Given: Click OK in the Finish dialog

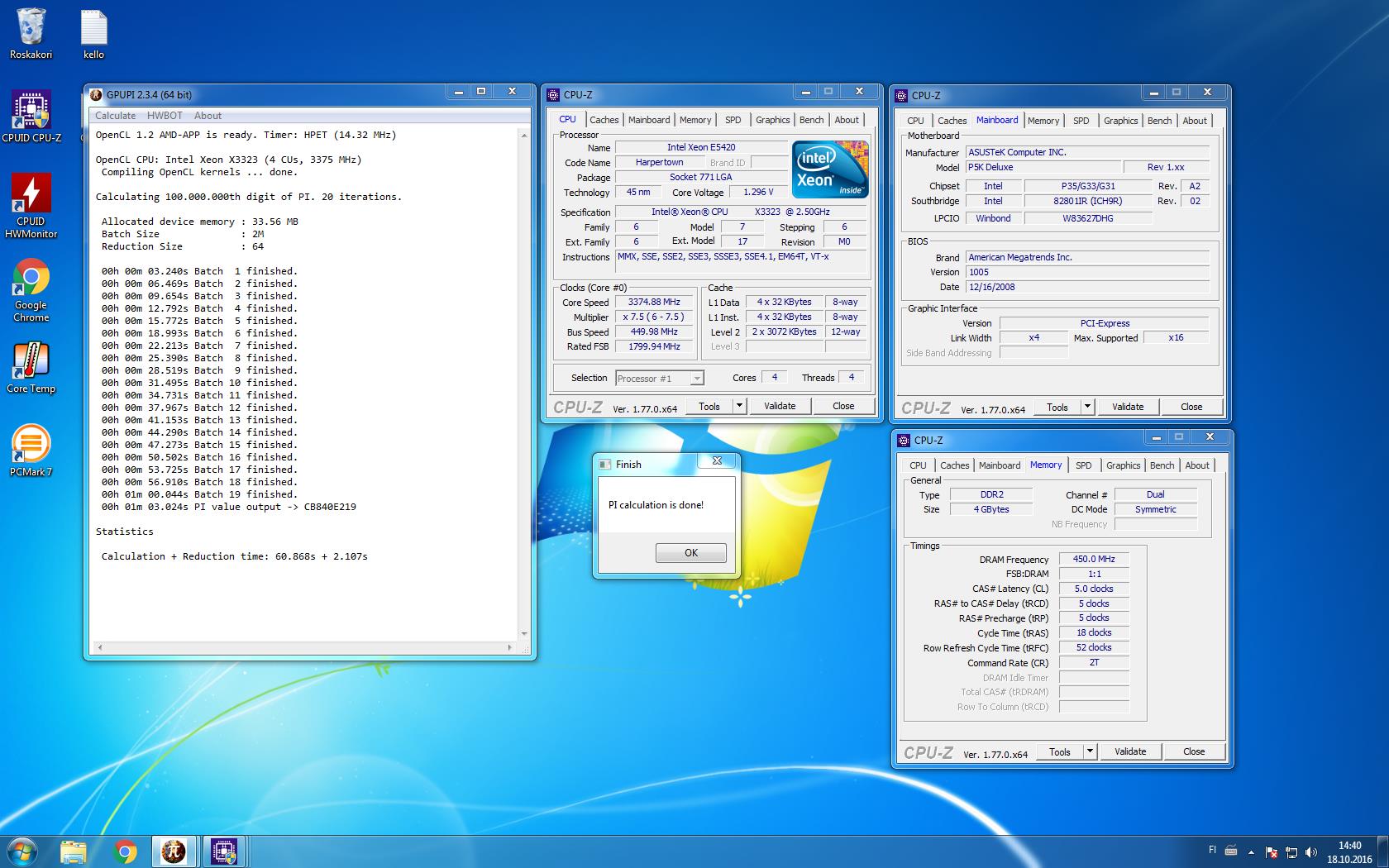Looking at the screenshot, I should point(691,553).
